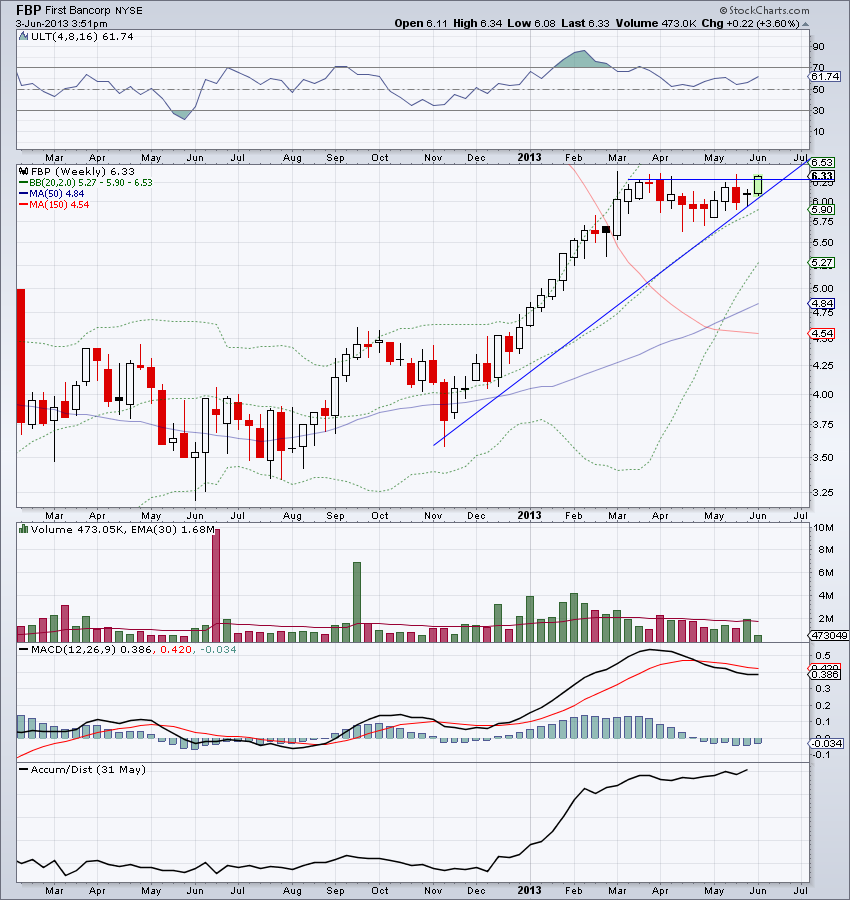
Task: Click the First Bancorp company name
Action: tap(77, 10)
